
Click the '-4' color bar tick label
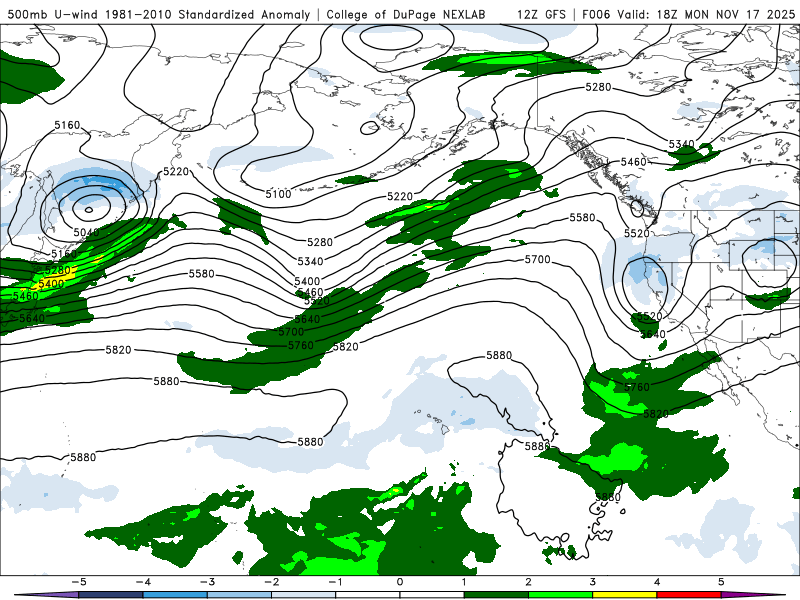pyautogui.click(x=143, y=582)
